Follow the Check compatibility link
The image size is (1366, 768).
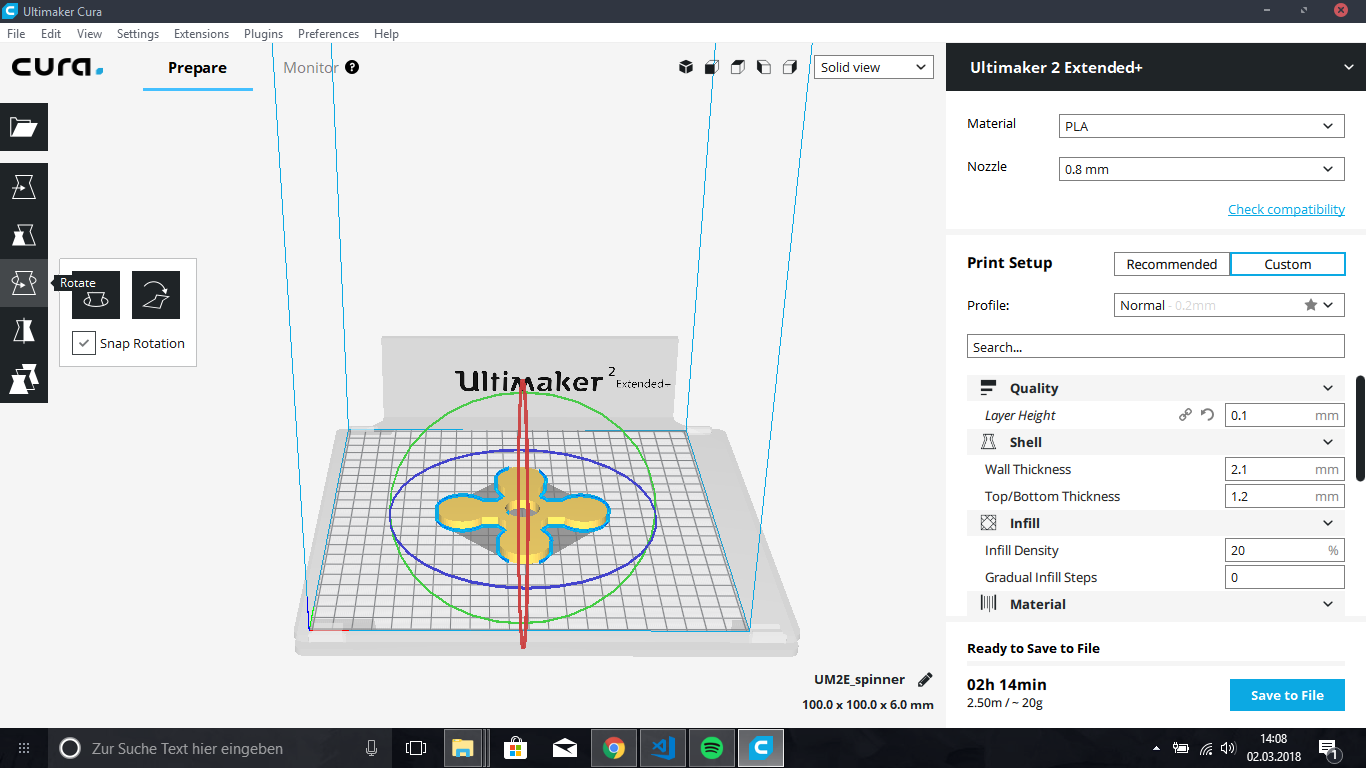(1286, 209)
